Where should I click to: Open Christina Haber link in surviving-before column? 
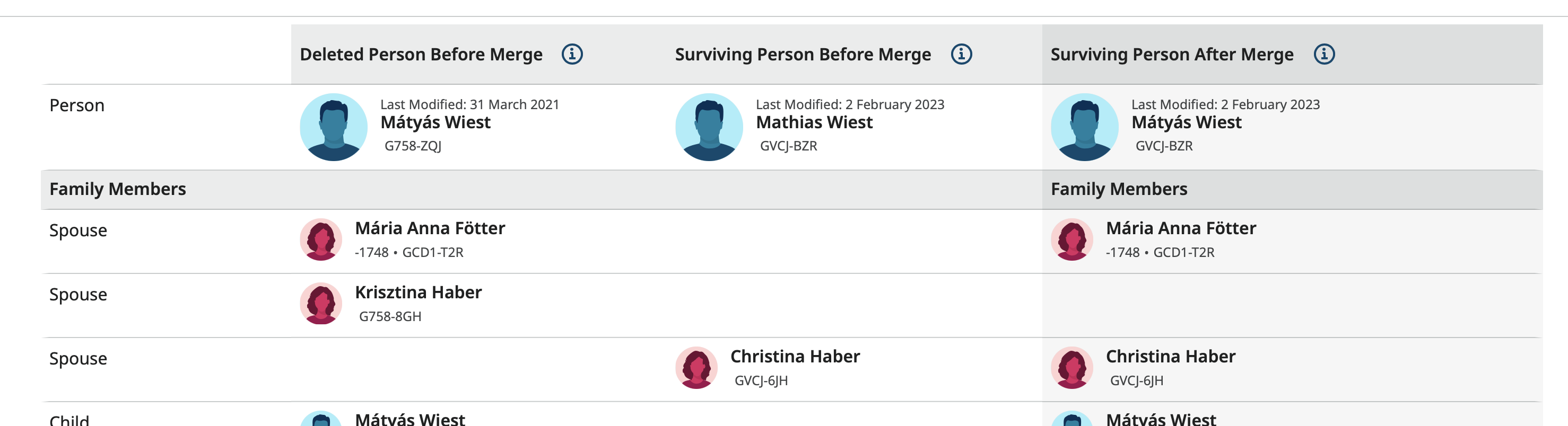pyautogui.click(x=795, y=357)
